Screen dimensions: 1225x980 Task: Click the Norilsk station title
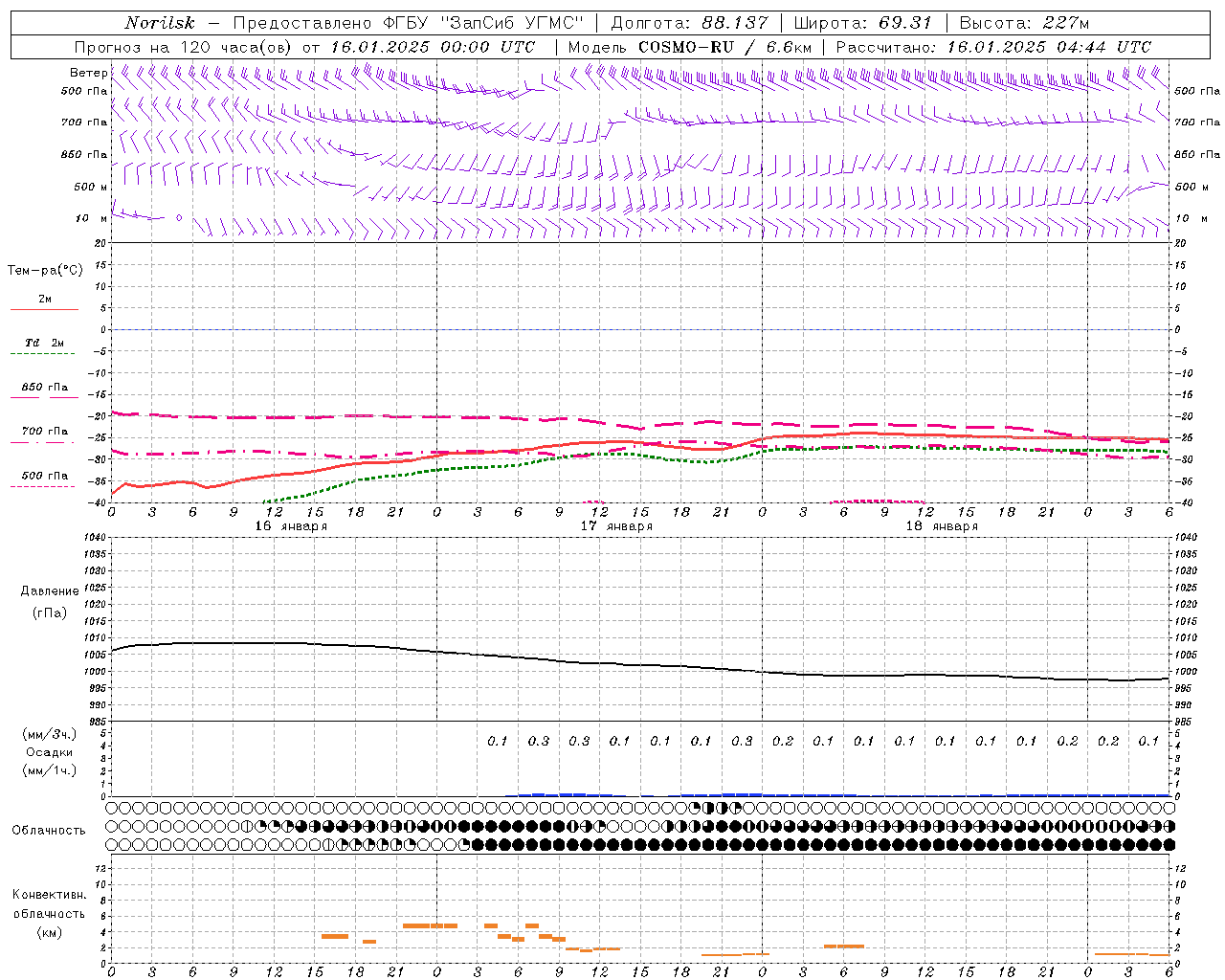(x=159, y=23)
